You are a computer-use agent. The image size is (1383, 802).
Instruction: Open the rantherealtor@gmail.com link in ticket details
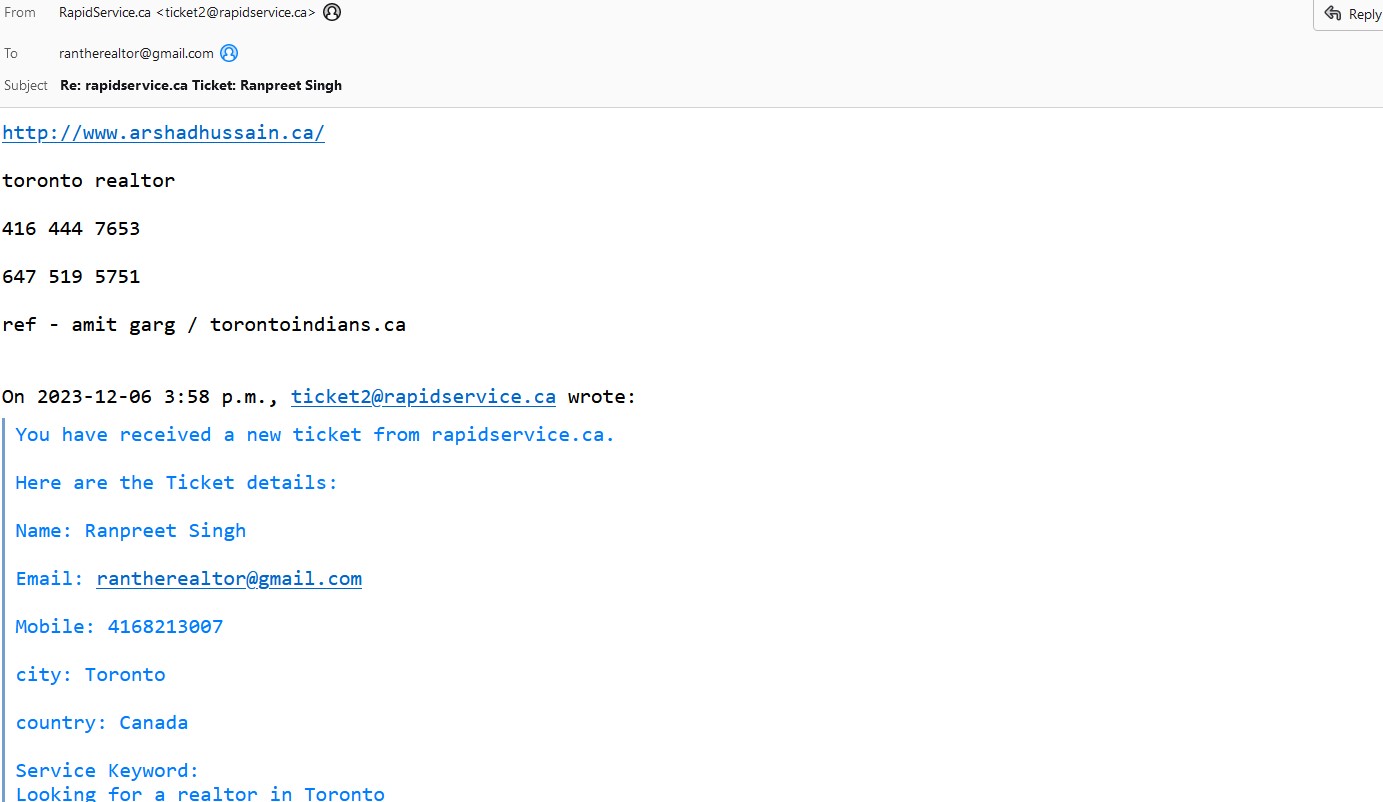tap(229, 579)
